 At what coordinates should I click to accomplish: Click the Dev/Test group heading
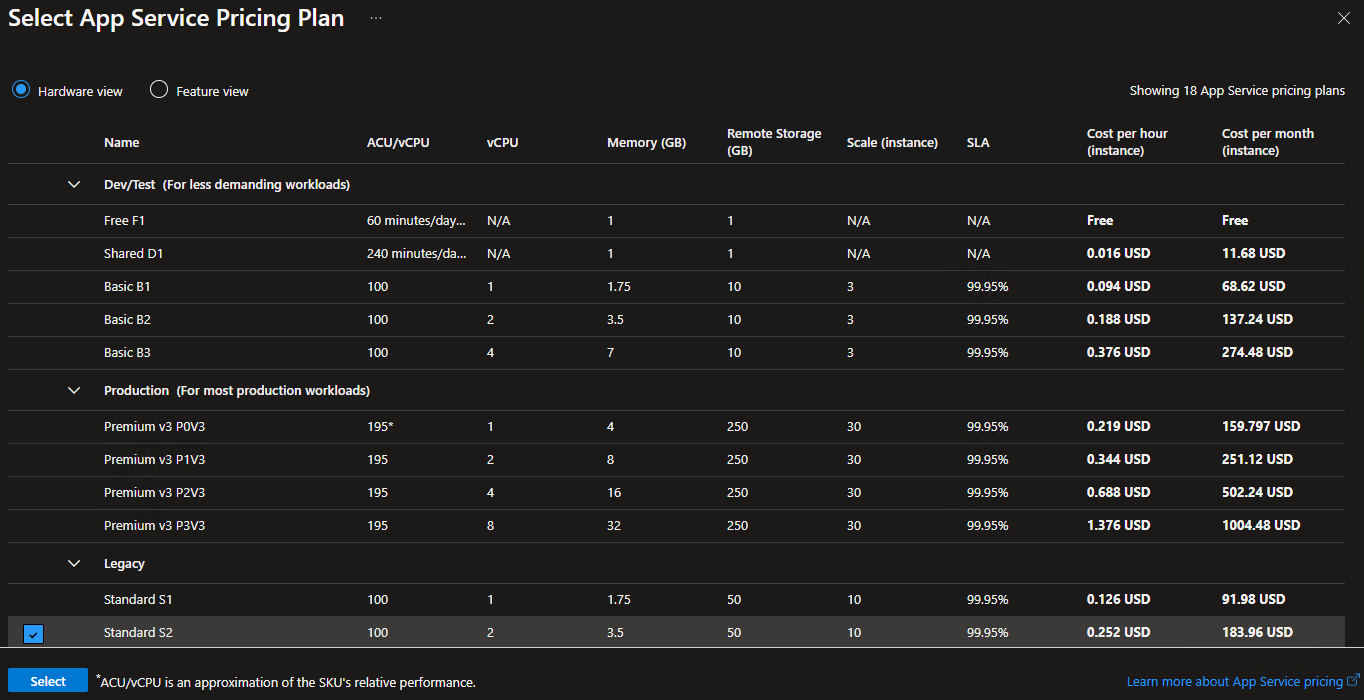click(227, 184)
